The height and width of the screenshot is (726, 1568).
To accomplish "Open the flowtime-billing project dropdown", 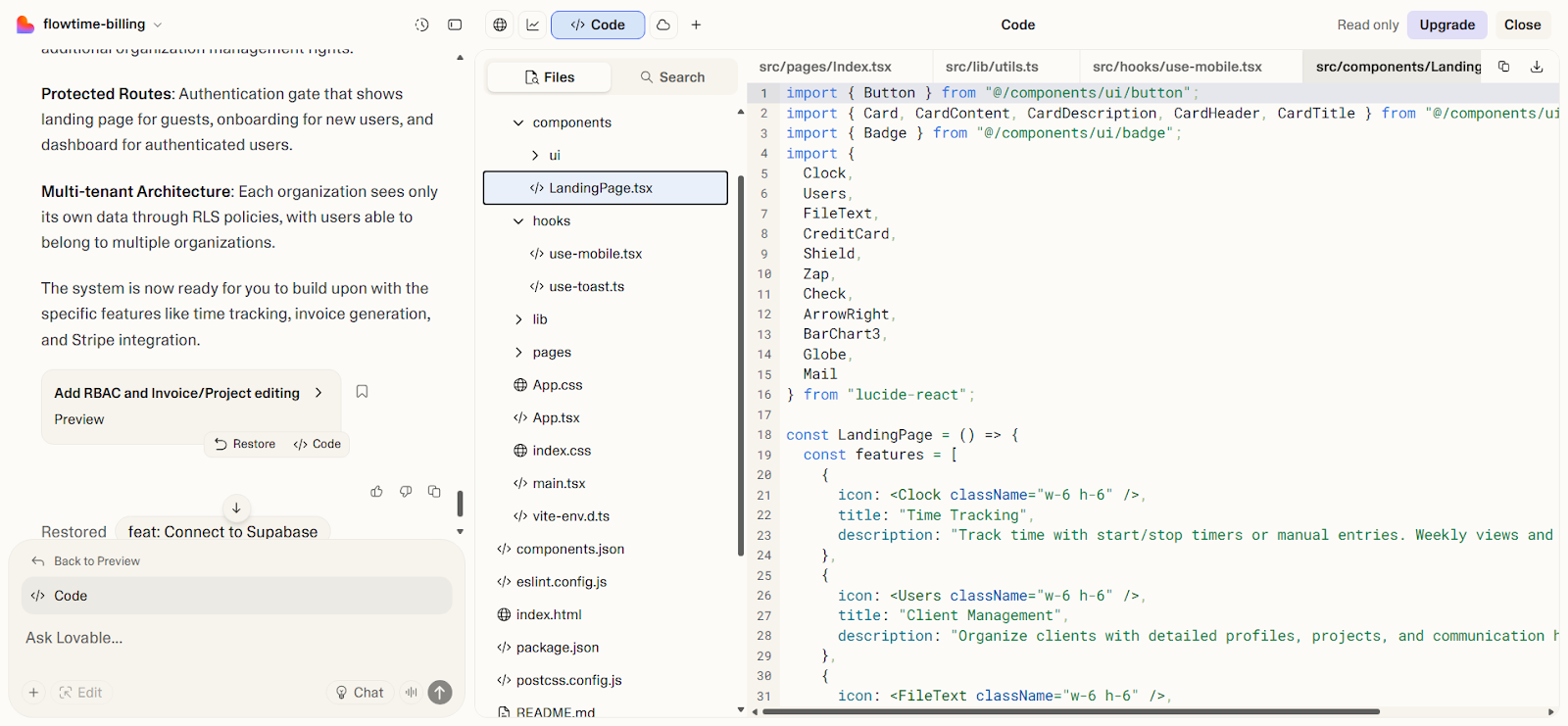I will pyautogui.click(x=103, y=24).
